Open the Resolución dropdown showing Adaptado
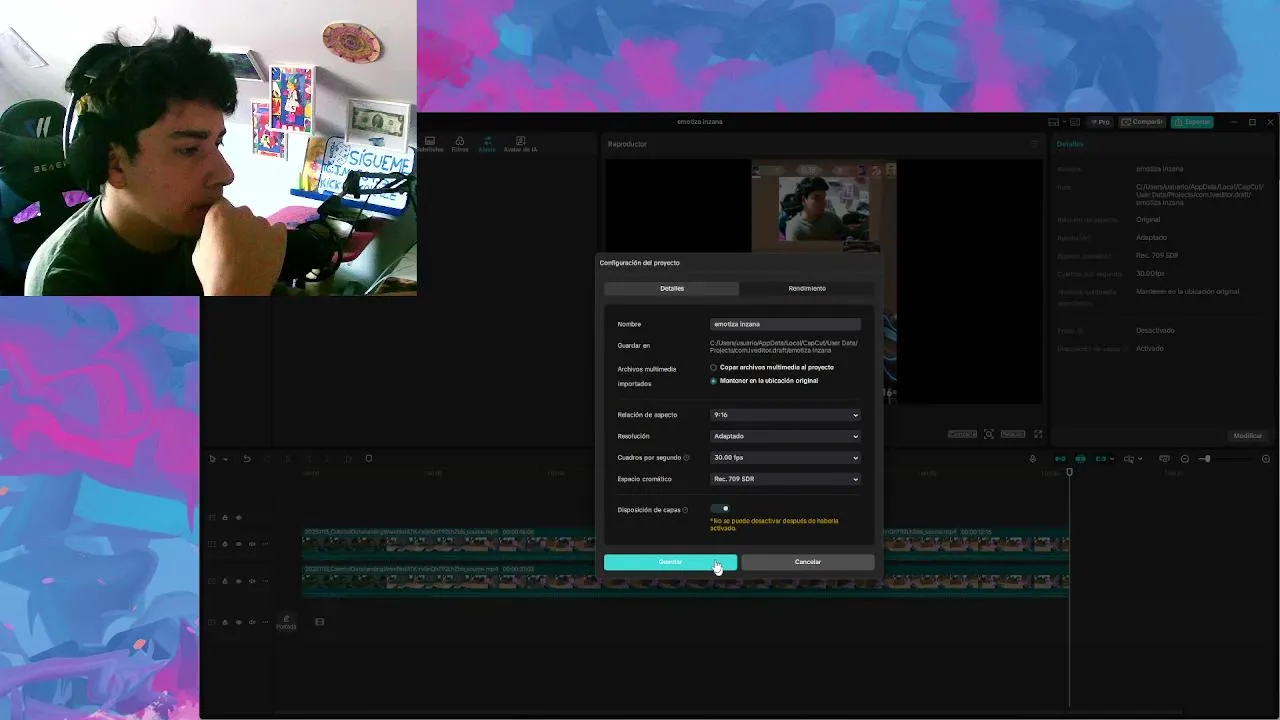The width and height of the screenshot is (1280, 720). 785,436
